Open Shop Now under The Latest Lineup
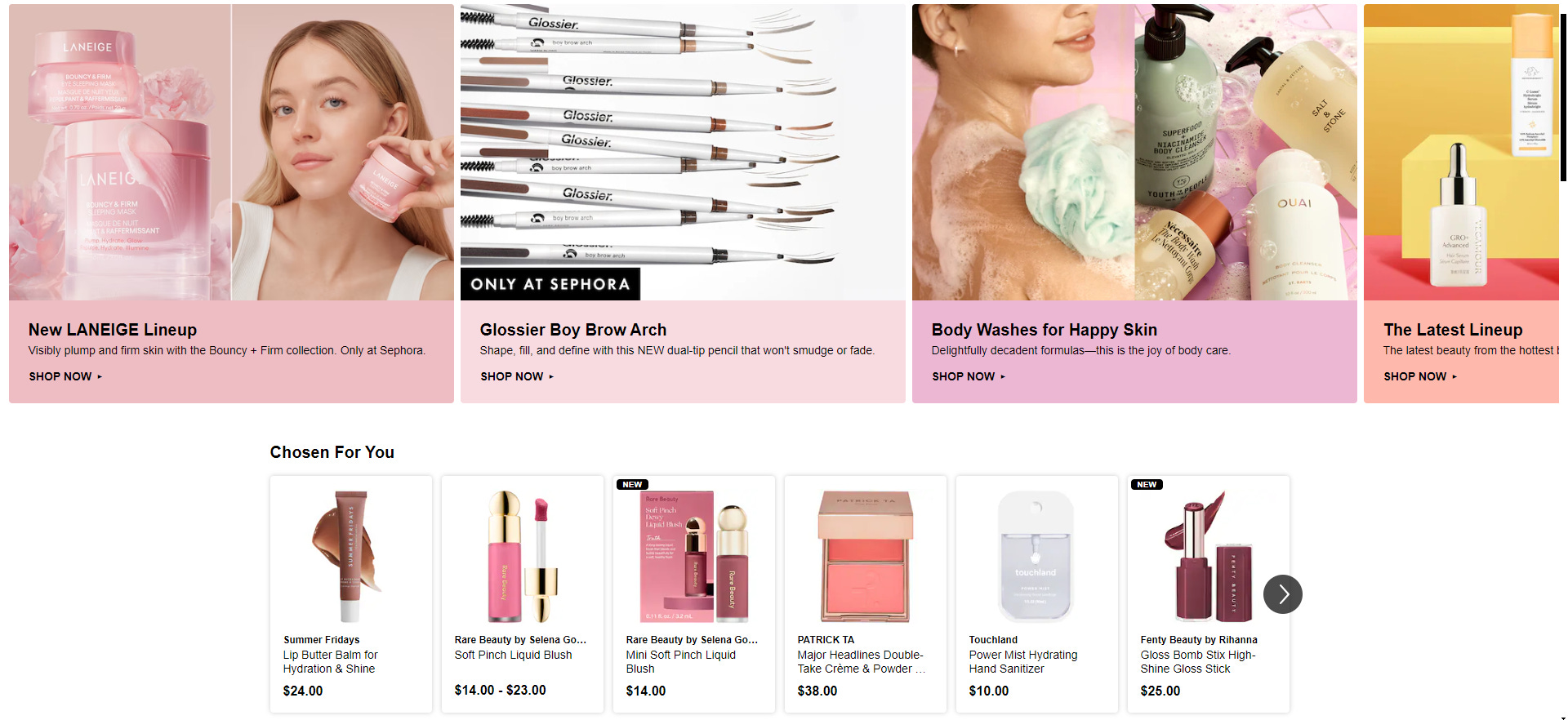The image size is (1568, 720). [x=1420, y=376]
